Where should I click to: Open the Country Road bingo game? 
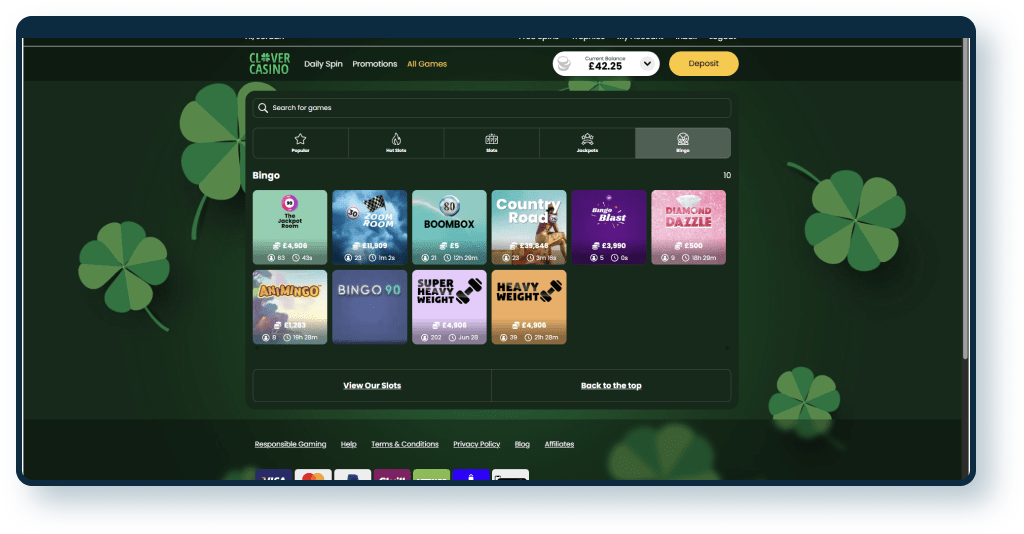click(x=529, y=227)
